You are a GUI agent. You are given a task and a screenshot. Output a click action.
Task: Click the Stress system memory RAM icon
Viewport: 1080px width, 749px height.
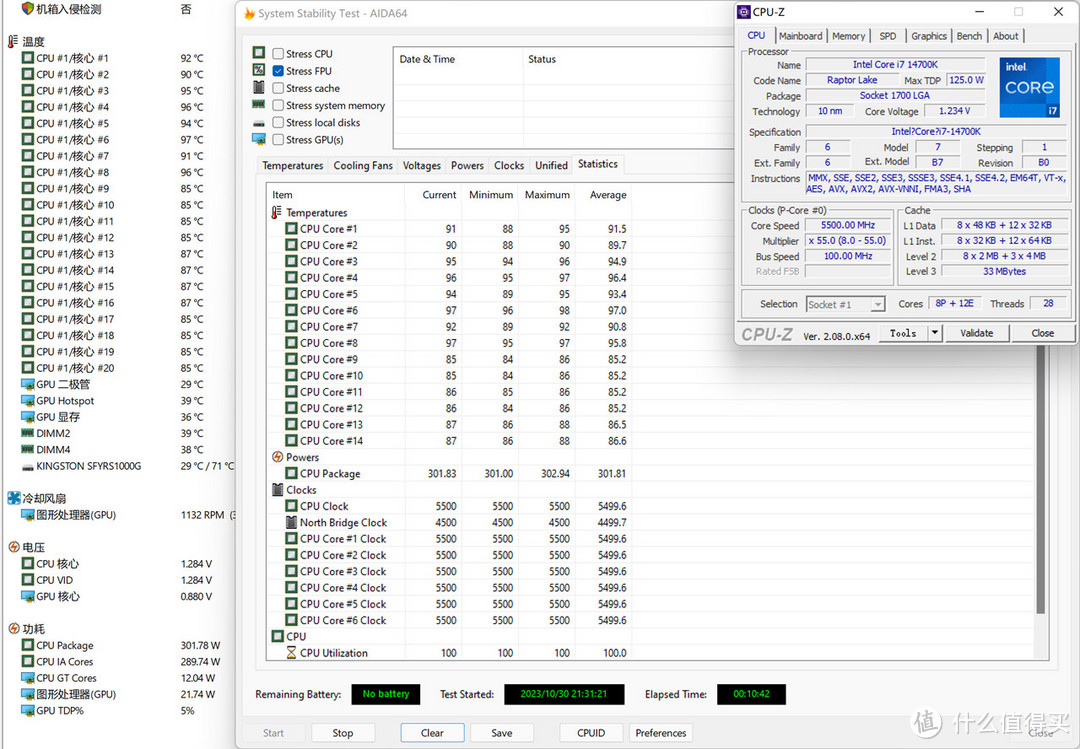coord(258,105)
